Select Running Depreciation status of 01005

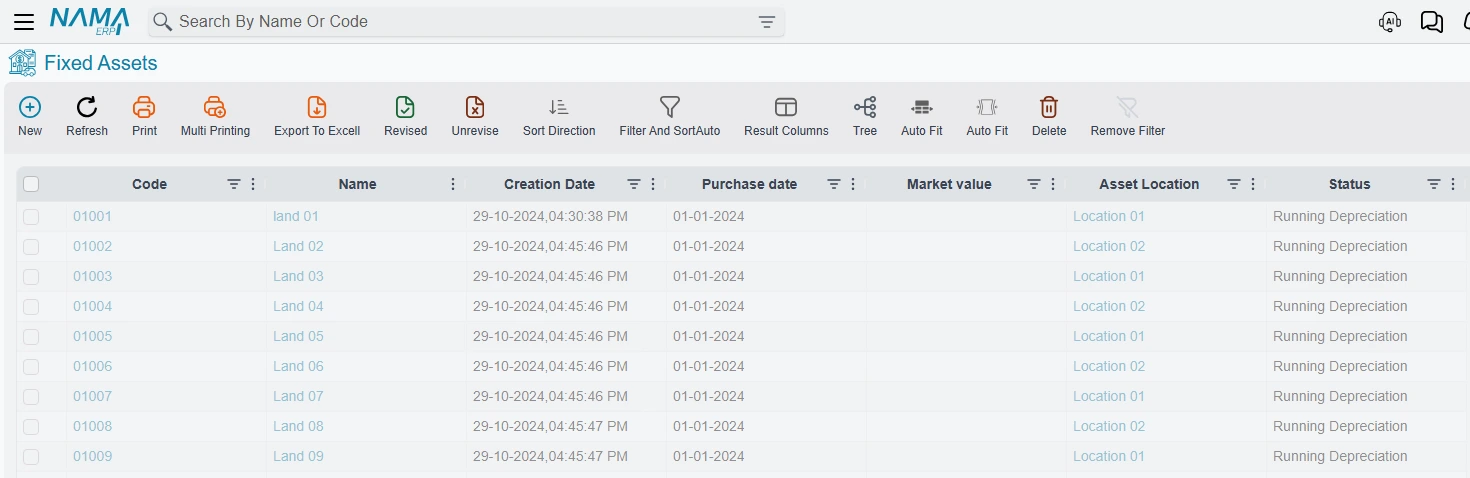point(1340,336)
